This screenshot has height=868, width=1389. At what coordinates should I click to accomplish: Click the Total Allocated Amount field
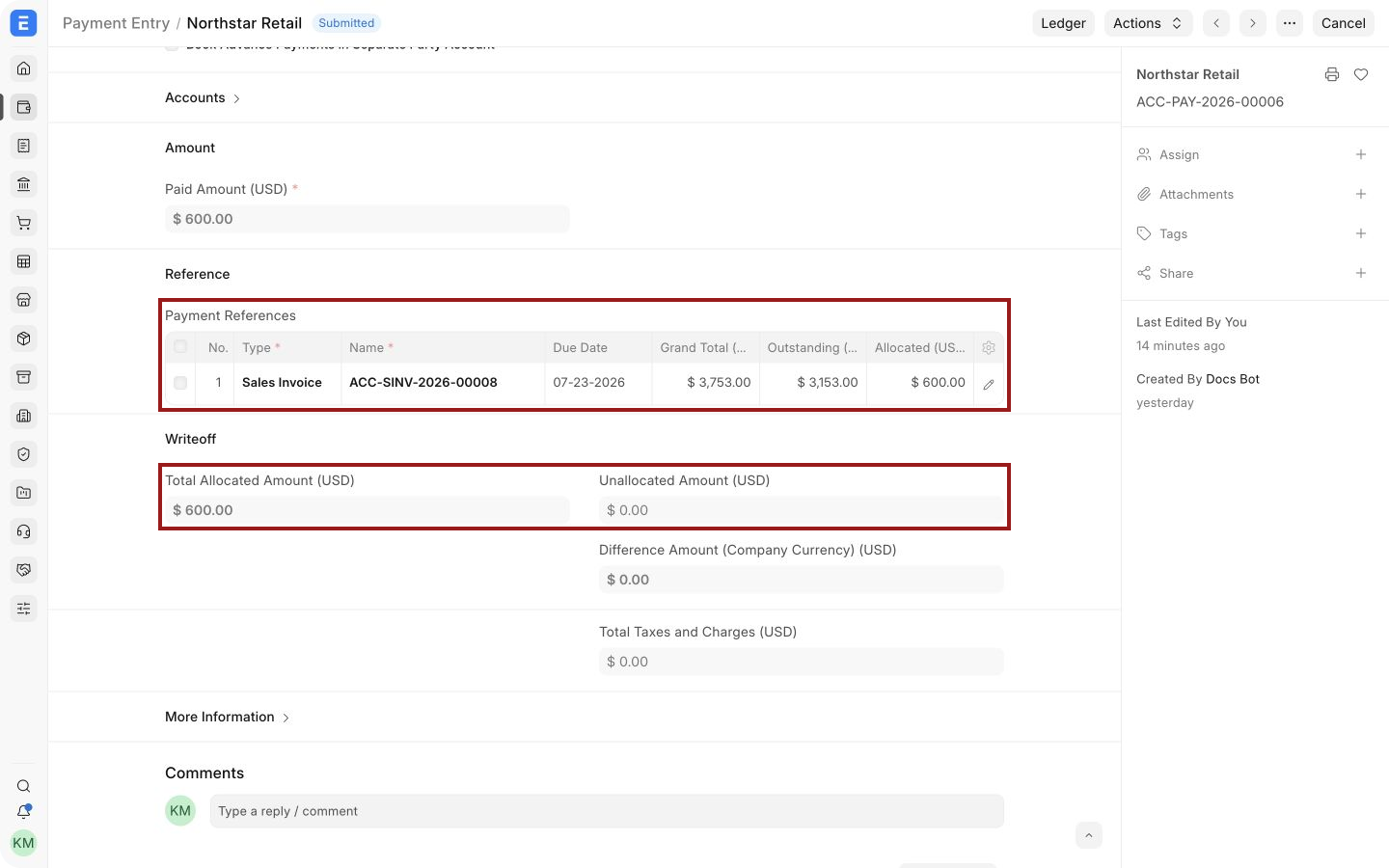tap(367, 510)
